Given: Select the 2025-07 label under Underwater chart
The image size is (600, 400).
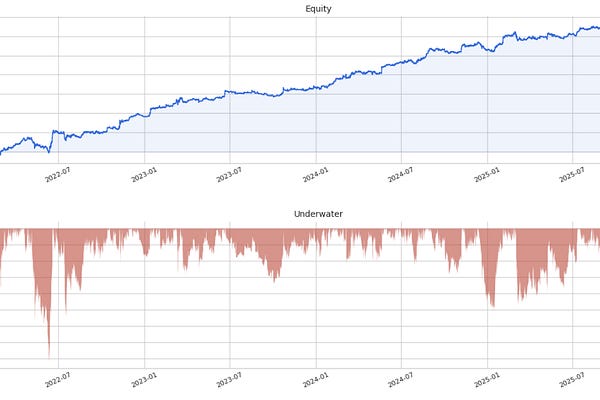Looking at the screenshot, I should click(x=572, y=380).
